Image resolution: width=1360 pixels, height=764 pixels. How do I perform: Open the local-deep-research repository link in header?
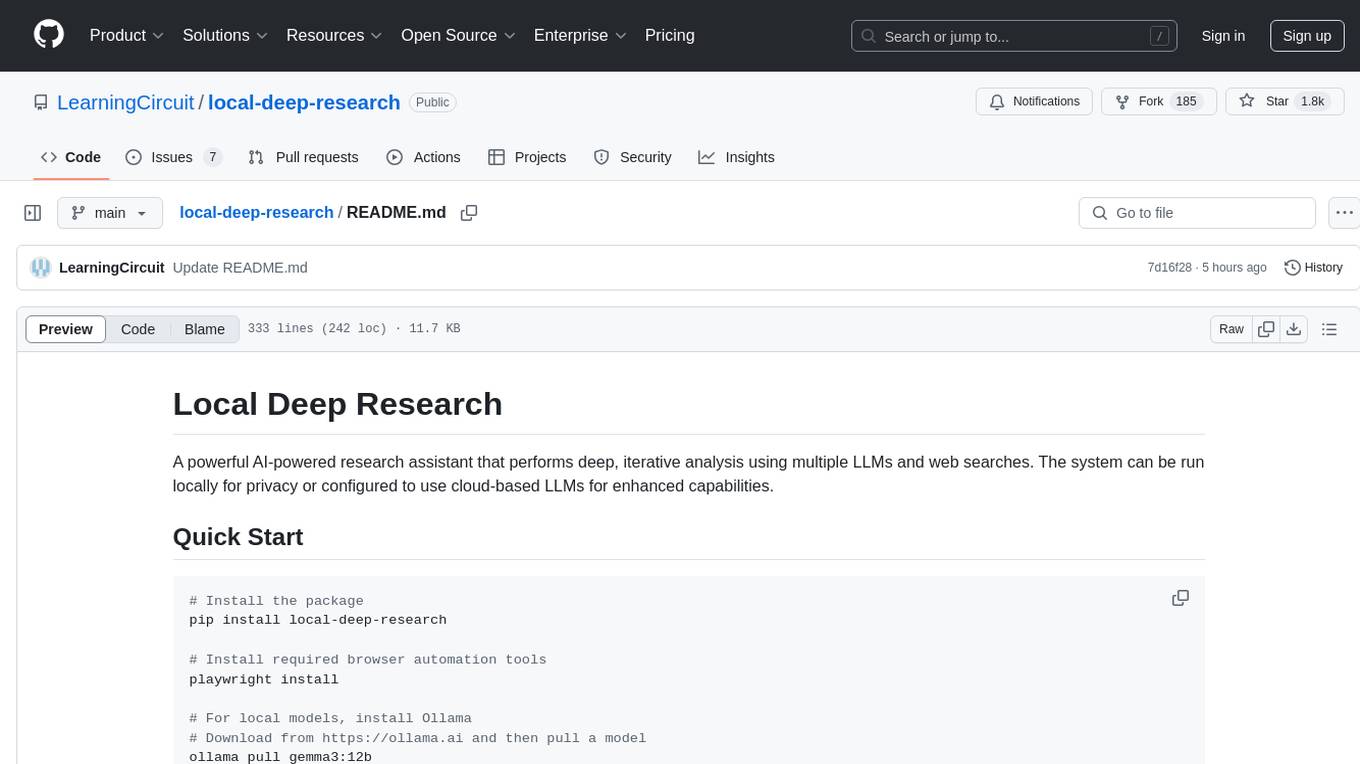304,102
